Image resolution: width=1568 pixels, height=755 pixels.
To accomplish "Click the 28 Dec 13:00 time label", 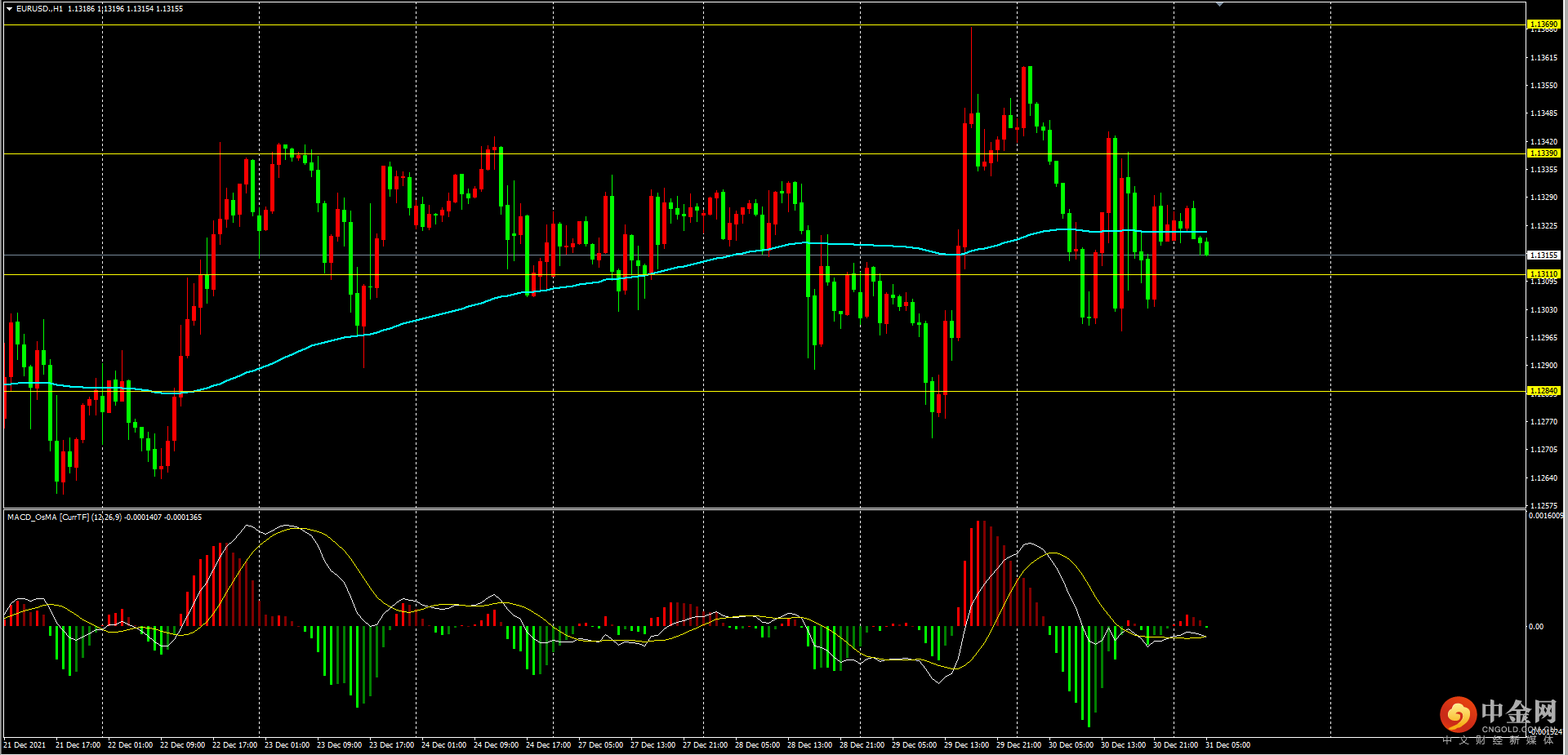I will (810, 745).
